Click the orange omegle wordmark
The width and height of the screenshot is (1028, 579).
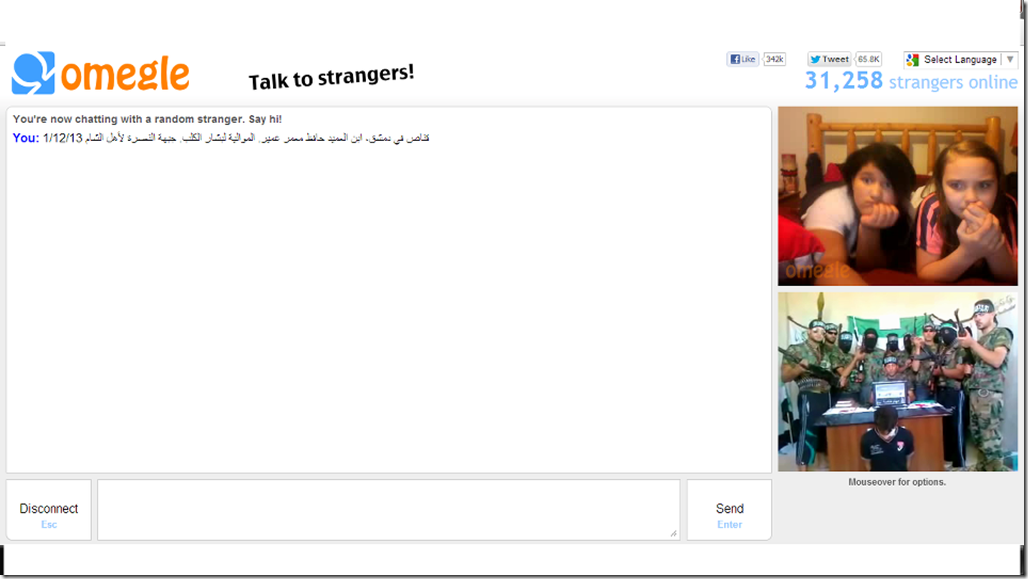(x=125, y=73)
